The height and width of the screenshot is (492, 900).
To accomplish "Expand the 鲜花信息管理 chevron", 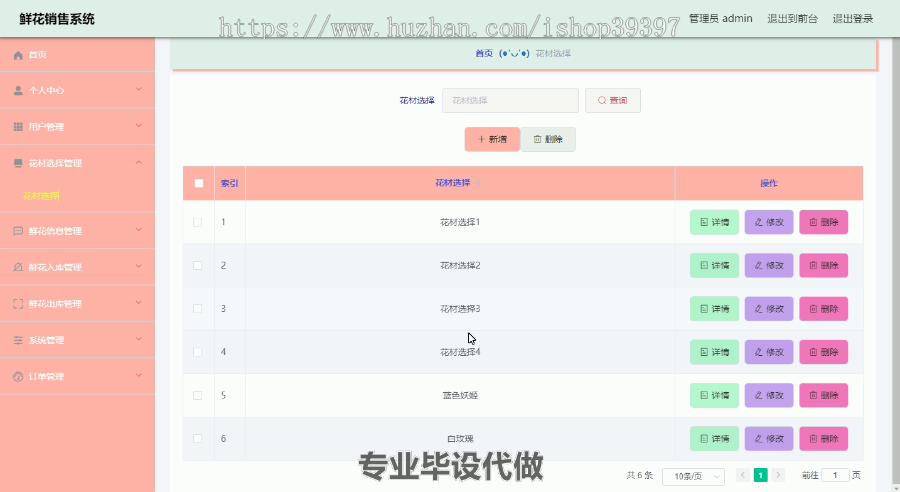I will 138,230.
